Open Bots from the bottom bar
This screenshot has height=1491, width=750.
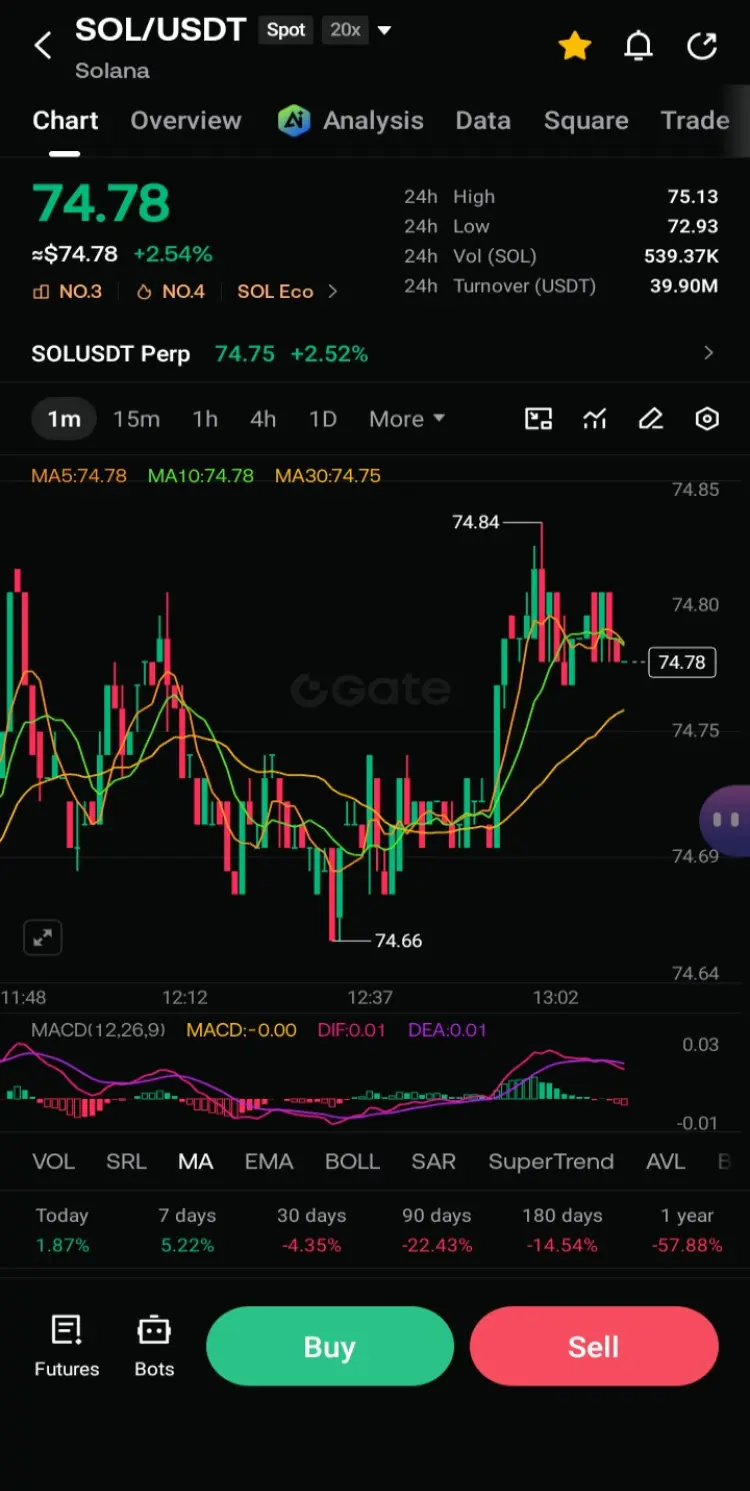click(154, 1347)
